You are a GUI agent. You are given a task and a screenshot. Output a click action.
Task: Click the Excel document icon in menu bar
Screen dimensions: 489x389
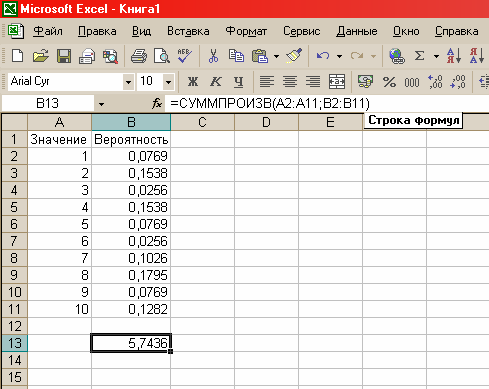16,31
